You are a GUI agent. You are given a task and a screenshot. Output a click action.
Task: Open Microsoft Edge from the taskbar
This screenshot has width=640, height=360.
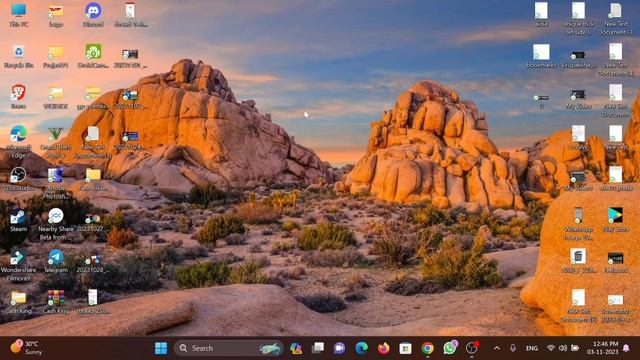(x=361, y=348)
